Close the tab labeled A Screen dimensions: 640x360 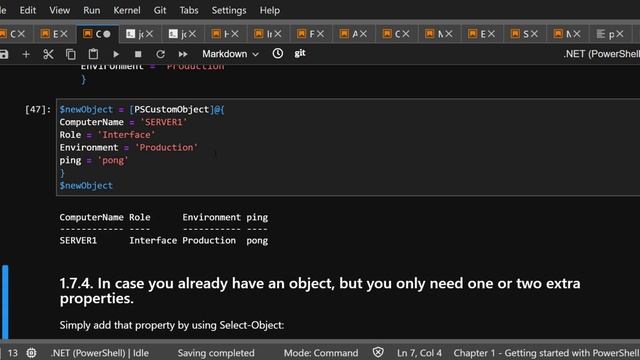[x=363, y=34]
